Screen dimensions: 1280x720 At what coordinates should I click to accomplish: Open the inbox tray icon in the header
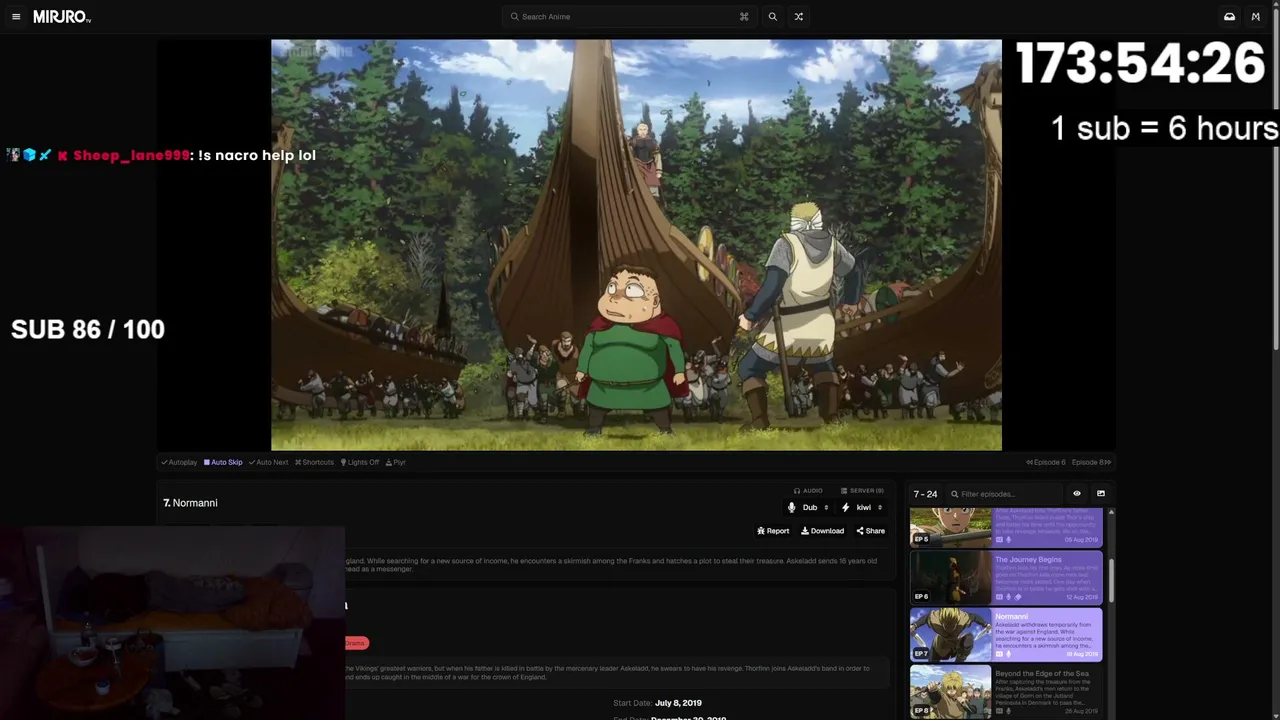pos(1229,17)
